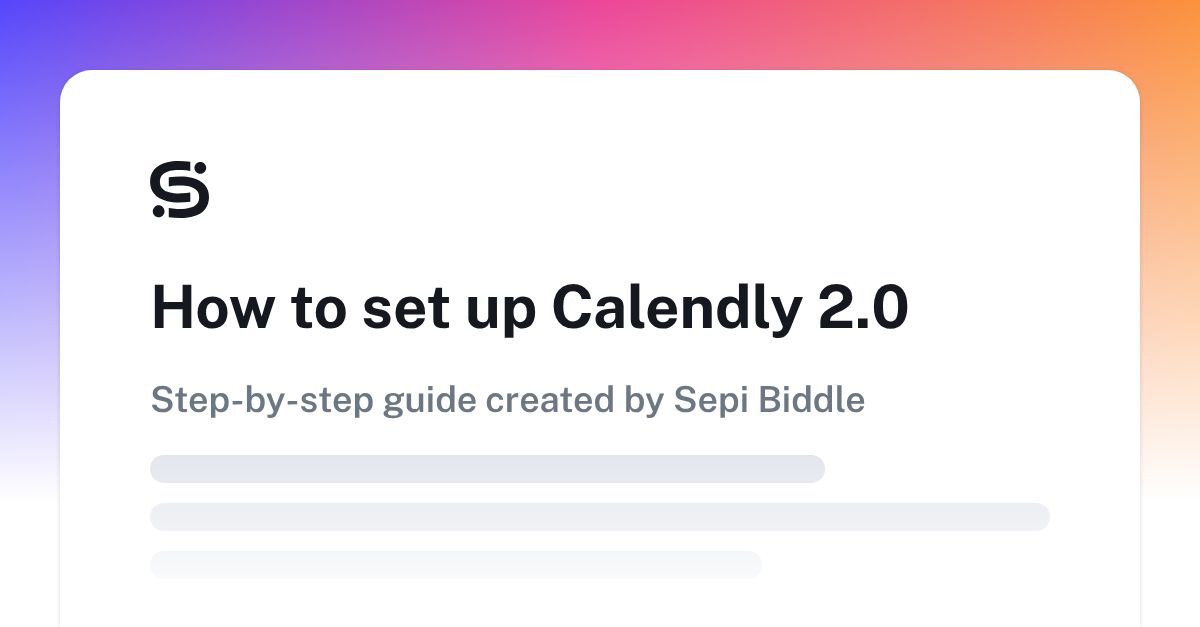
Task: Click the first gray placeholder bar
Action: point(487,469)
